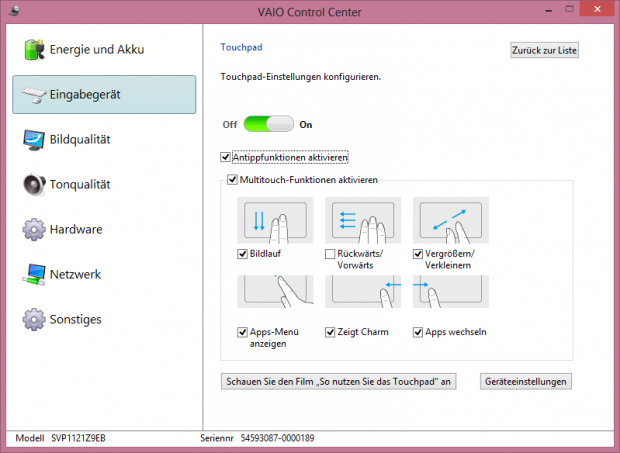Viewport: 620px width, 453px height.
Task: Click the model number SVP1121Z9EB
Action: (x=78, y=438)
